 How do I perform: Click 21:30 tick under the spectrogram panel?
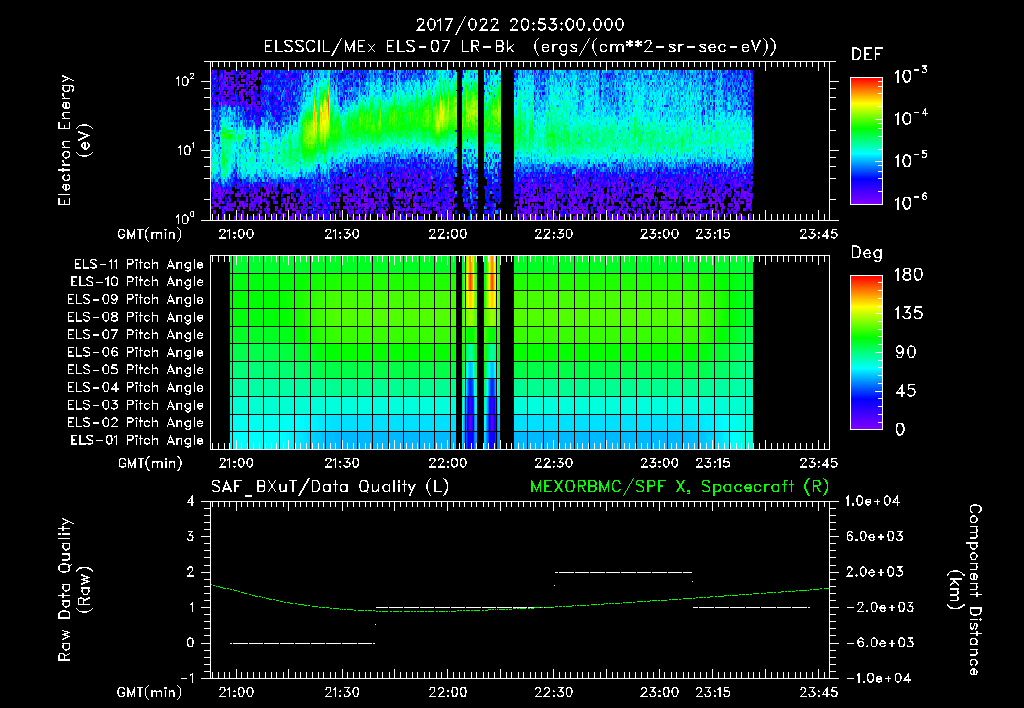[x=342, y=234]
